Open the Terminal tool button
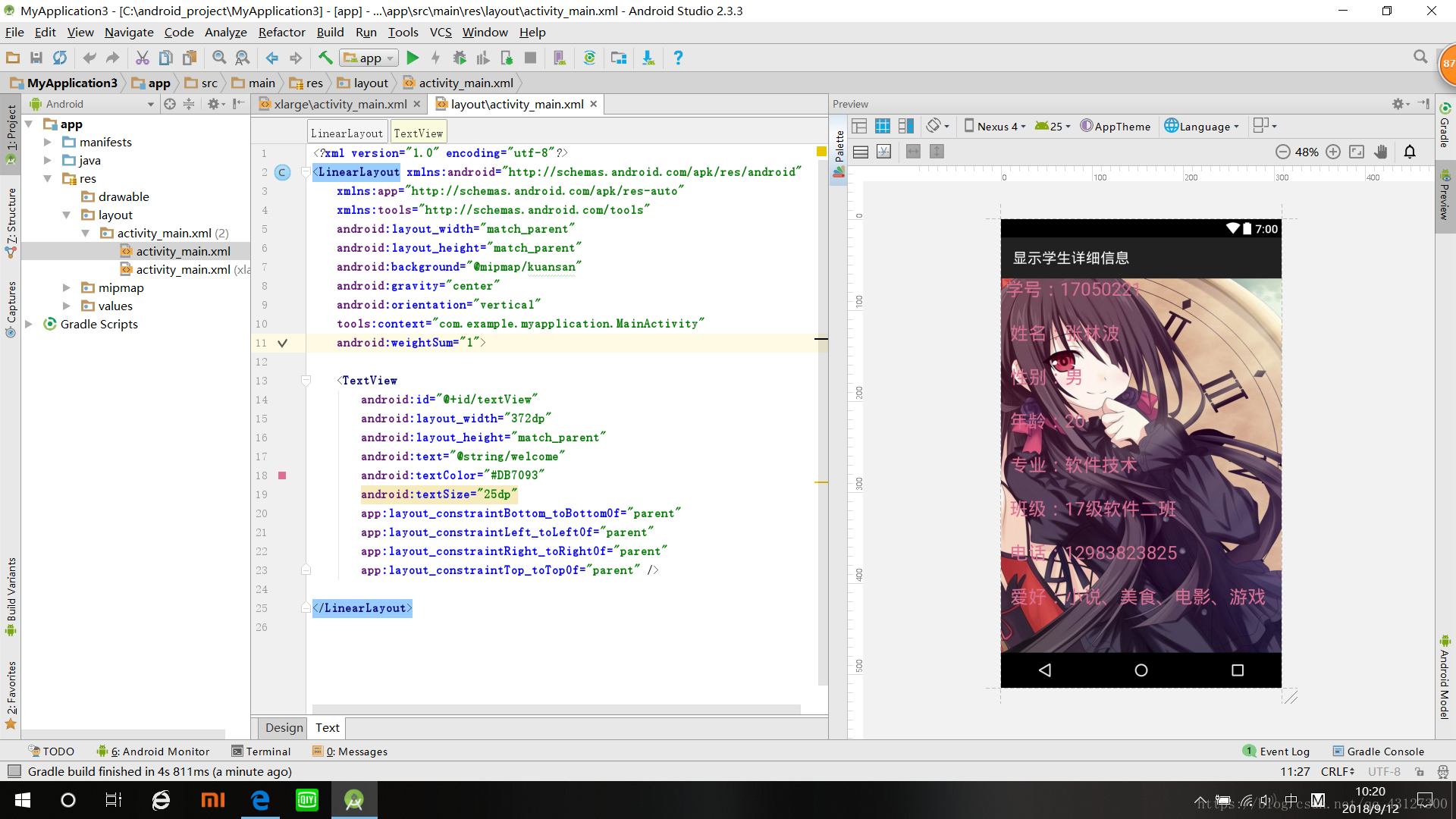Screen dimensions: 1456x819 tap(261, 752)
